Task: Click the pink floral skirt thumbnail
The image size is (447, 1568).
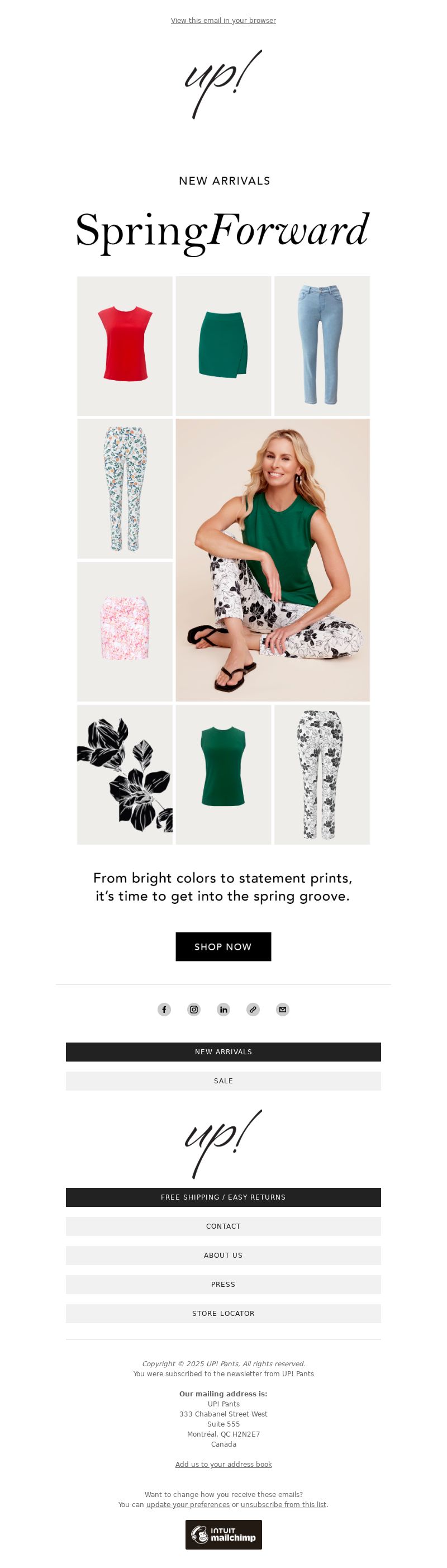Action: [125, 631]
